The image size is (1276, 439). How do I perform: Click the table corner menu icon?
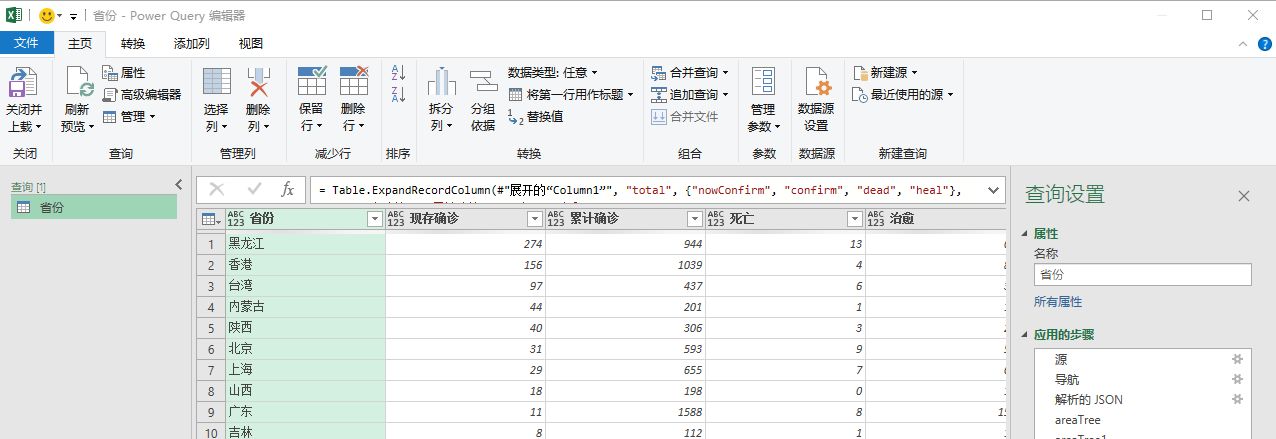tap(211, 219)
